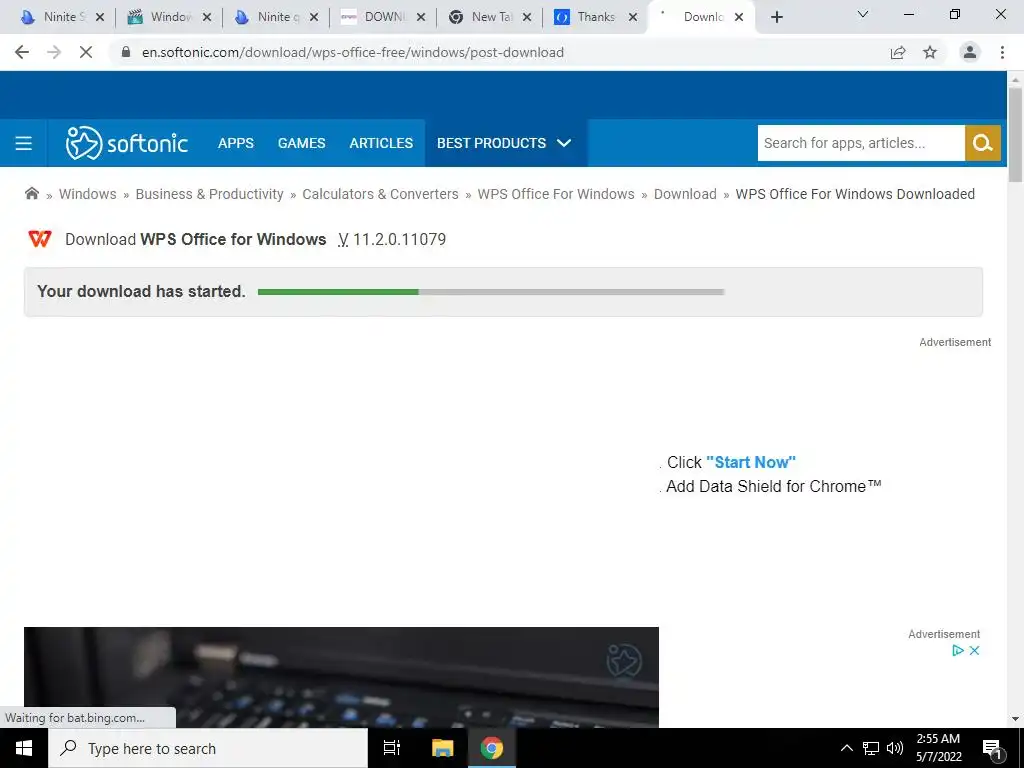
Task: Bookmark this page with the star icon
Action: pos(930,52)
